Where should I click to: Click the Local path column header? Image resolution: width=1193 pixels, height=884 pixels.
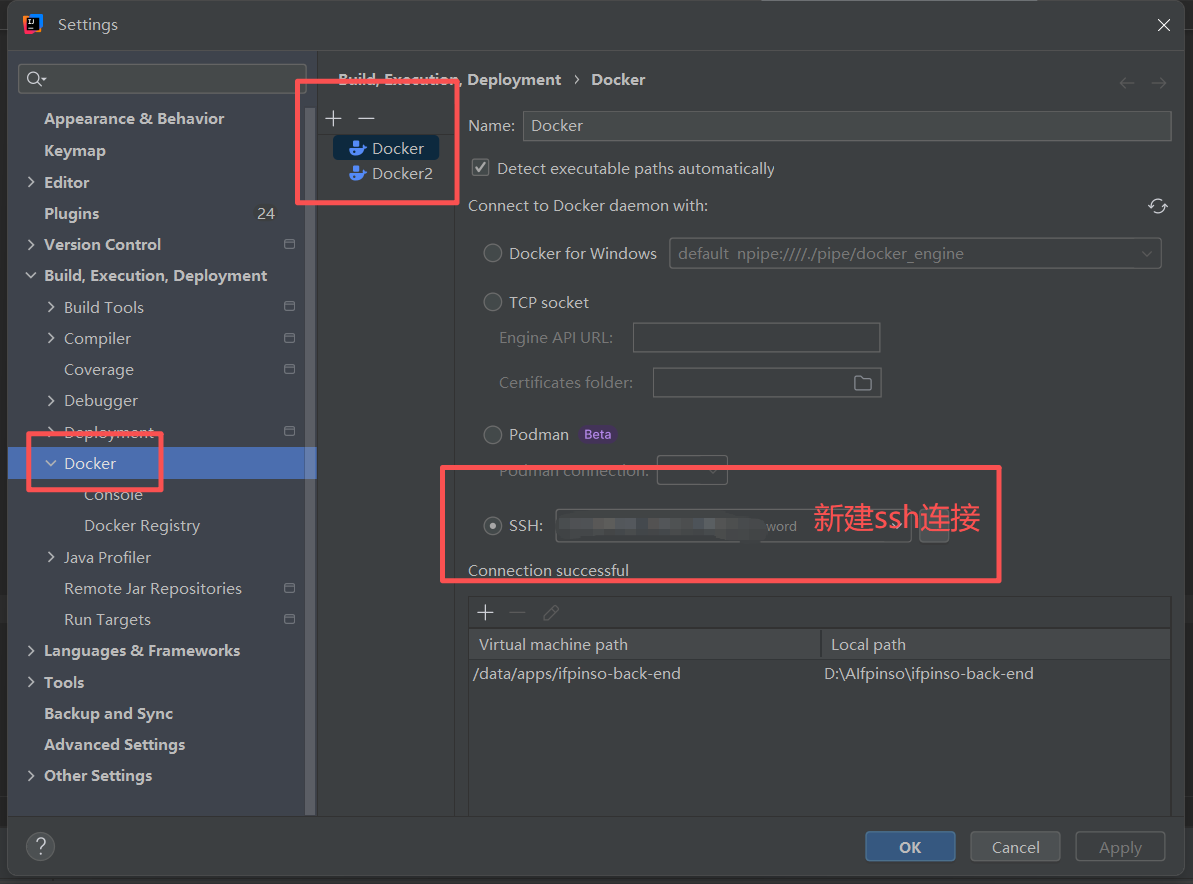pos(996,644)
